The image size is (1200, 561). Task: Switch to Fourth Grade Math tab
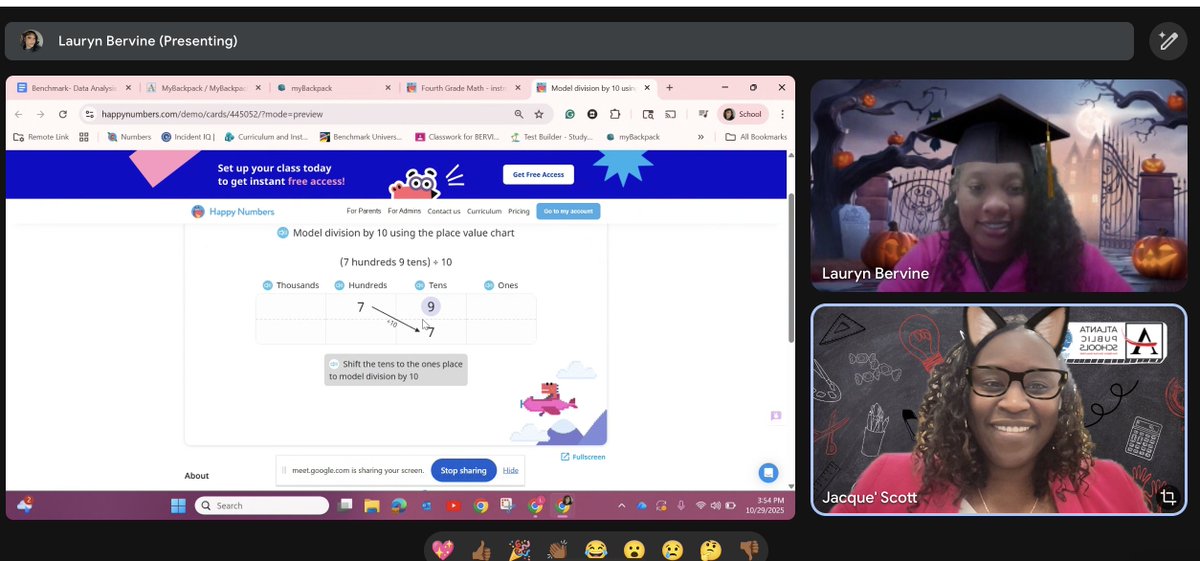pos(463,88)
